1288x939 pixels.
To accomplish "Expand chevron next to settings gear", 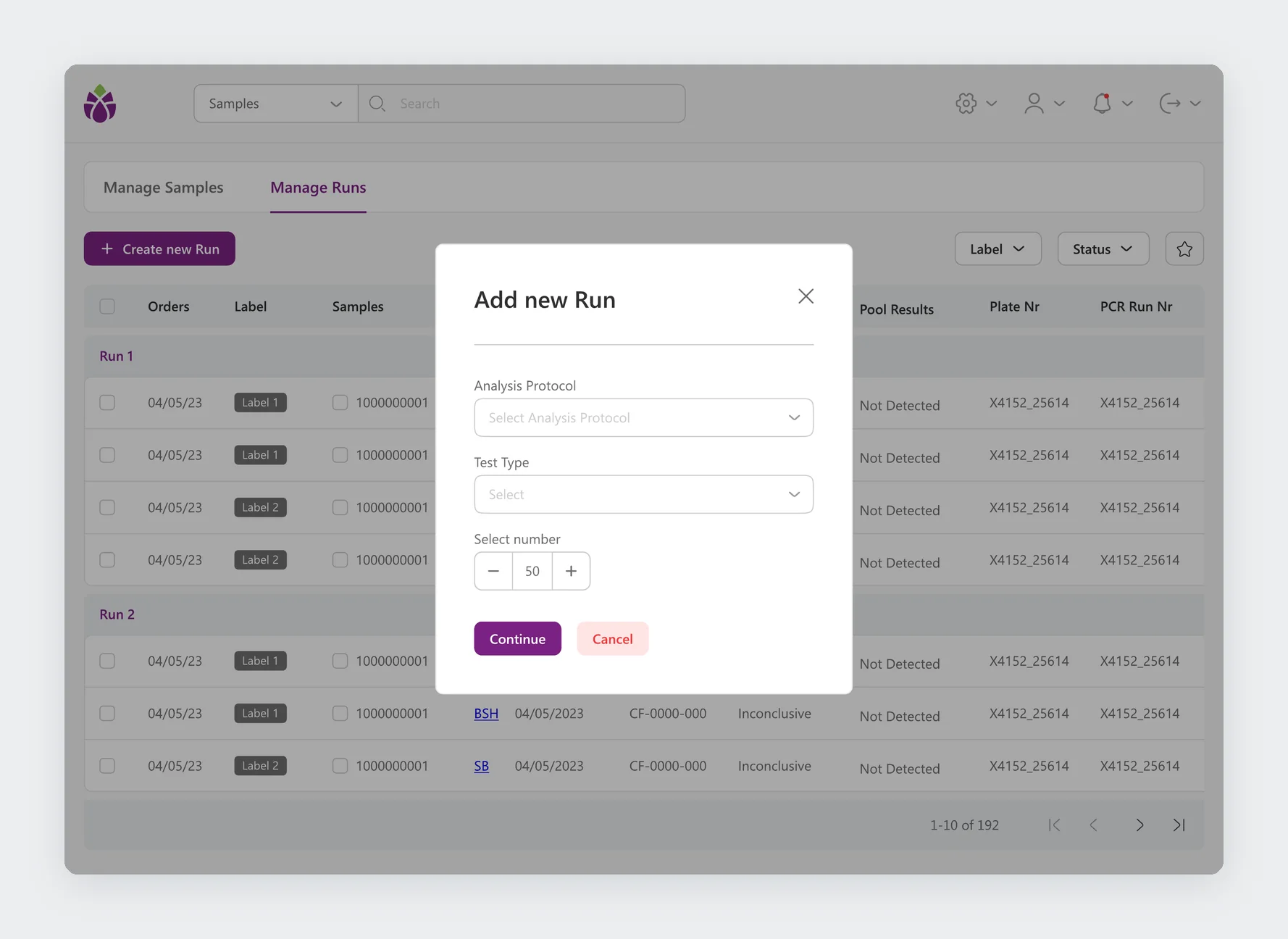I will pyautogui.click(x=992, y=104).
